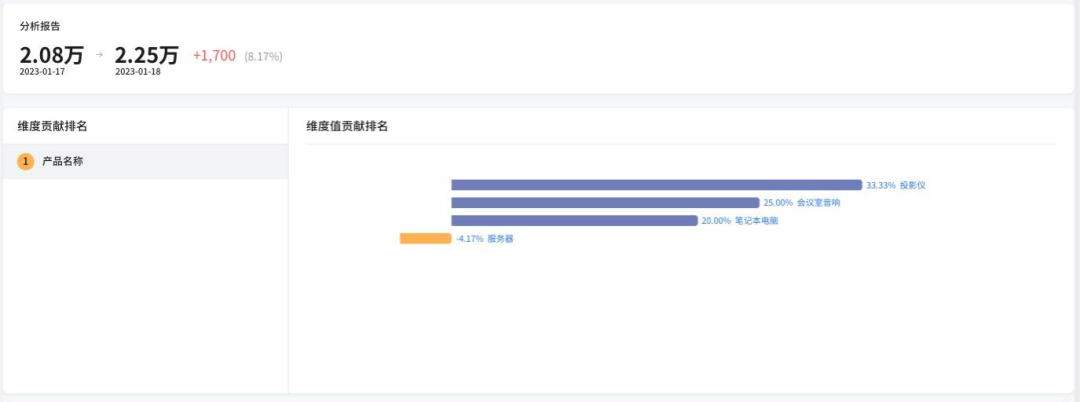This screenshot has height=402, width=1080.
Task: Click the 服务器 label text
Action: 500,239
